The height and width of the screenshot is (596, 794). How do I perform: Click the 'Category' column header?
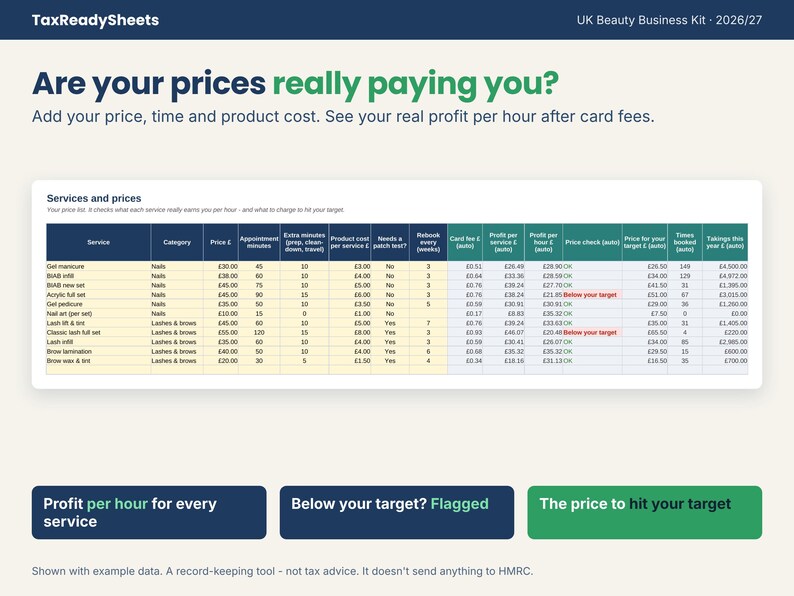pyautogui.click(x=177, y=242)
